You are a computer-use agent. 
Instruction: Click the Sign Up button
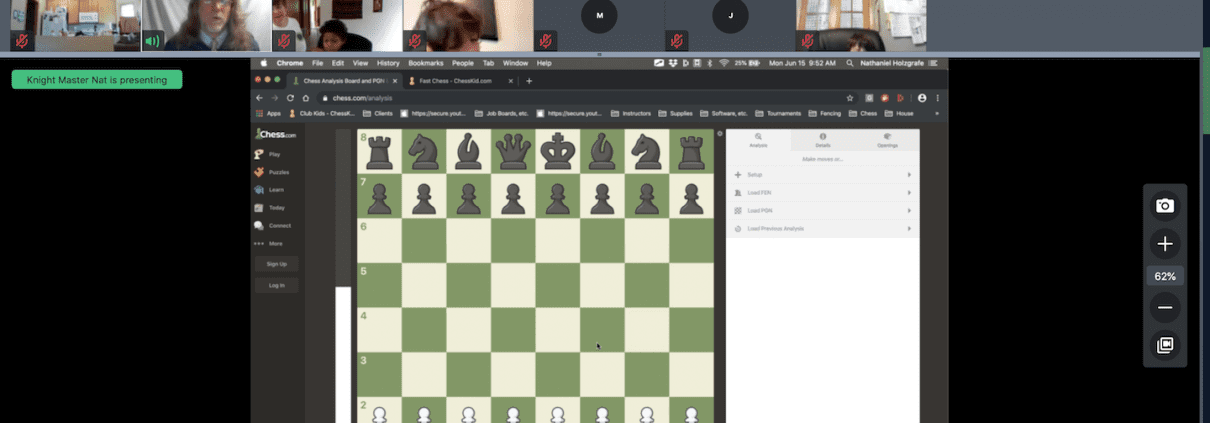(x=276, y=264)
